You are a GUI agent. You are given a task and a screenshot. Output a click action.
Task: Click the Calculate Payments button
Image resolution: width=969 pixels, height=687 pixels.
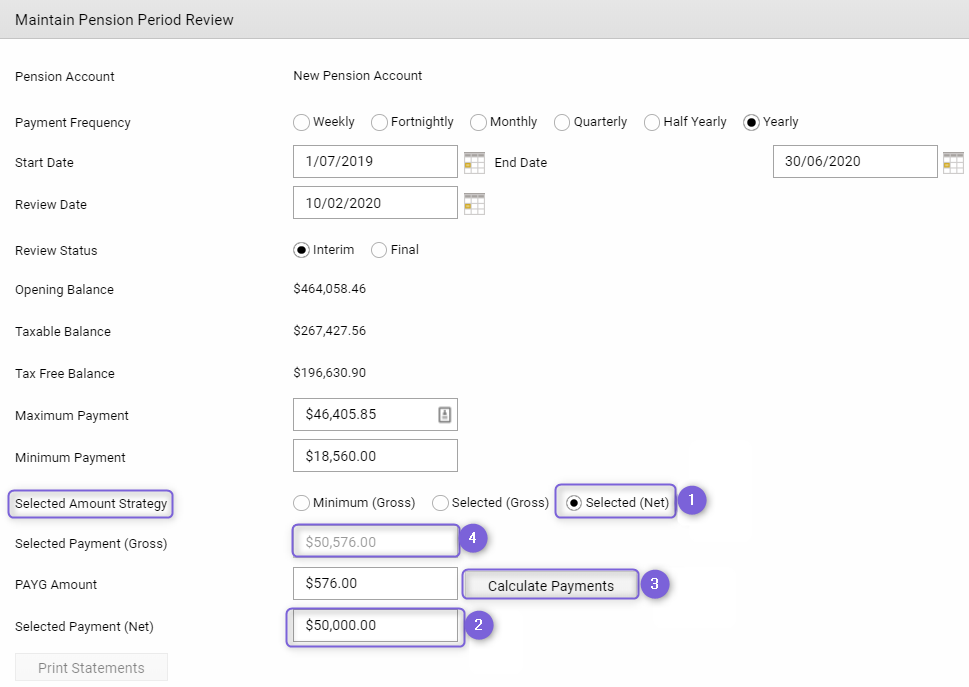coord(551,585)
